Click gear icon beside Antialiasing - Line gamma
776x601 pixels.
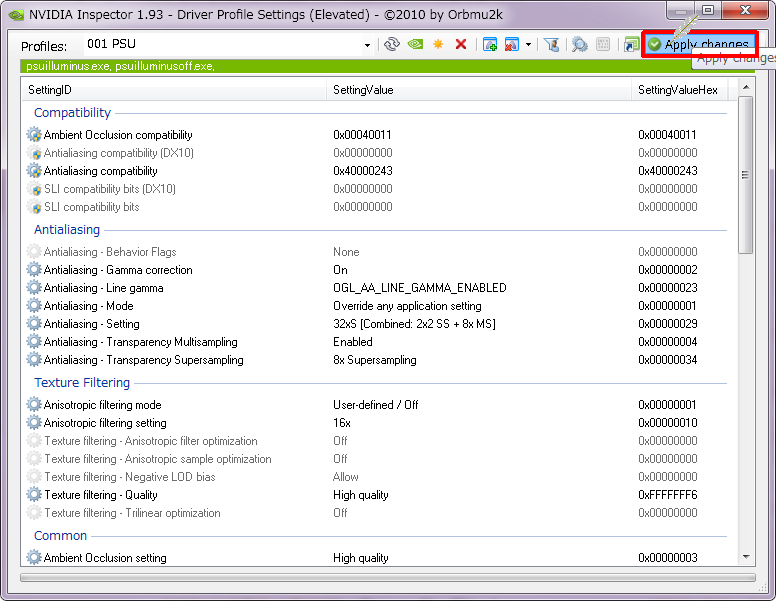tap(34, 288)
